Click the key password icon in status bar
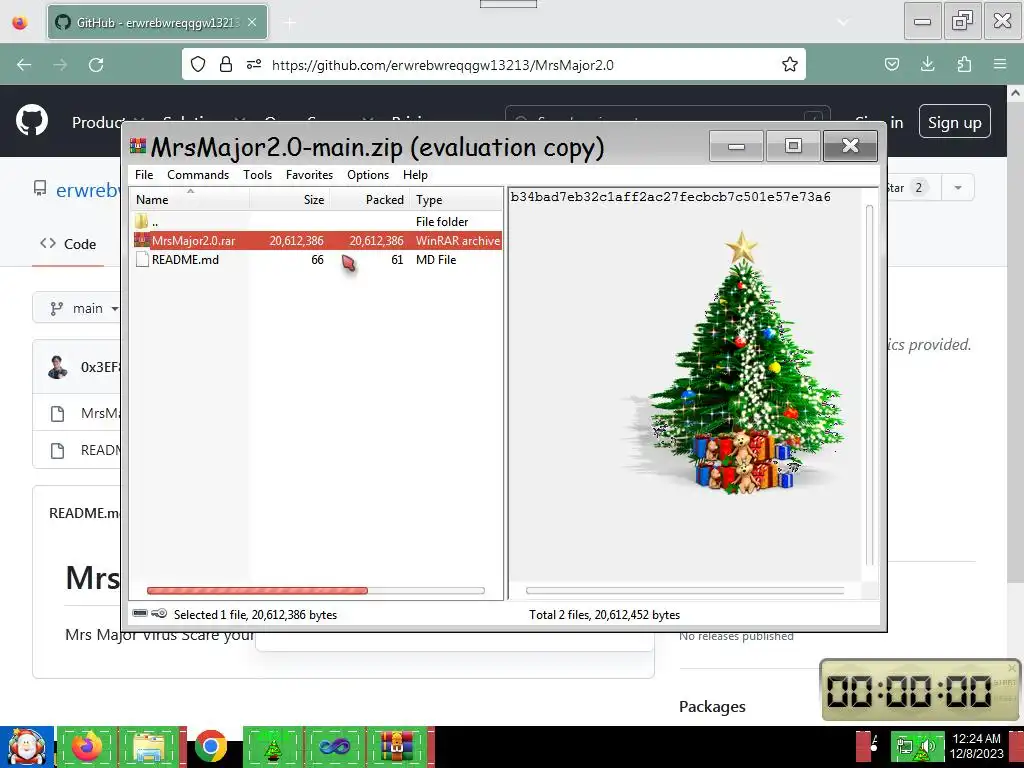This screenshot has height=768, width=1024. (159, 613)
